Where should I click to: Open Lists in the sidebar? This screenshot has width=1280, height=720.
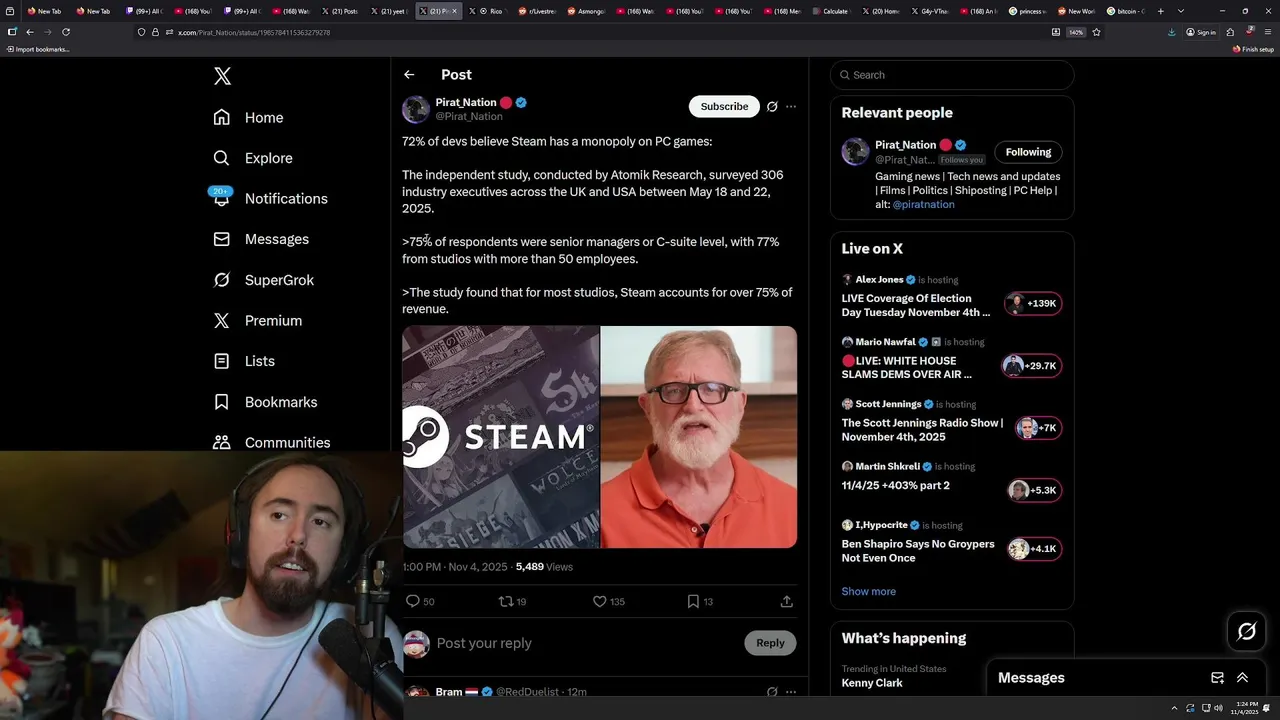[244, 361]
